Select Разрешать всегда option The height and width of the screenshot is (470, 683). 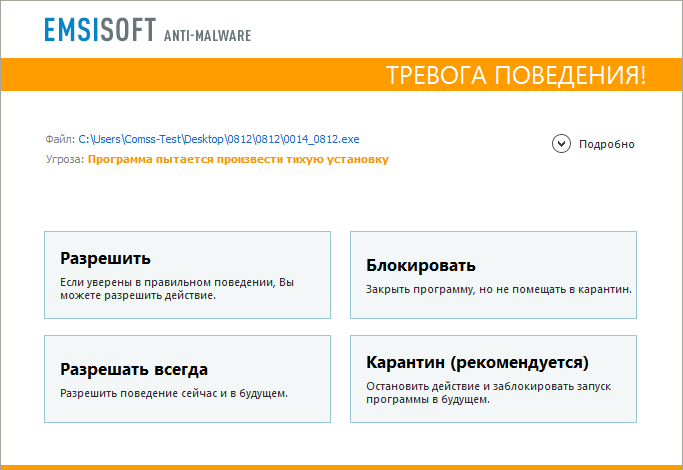point(187,379)
